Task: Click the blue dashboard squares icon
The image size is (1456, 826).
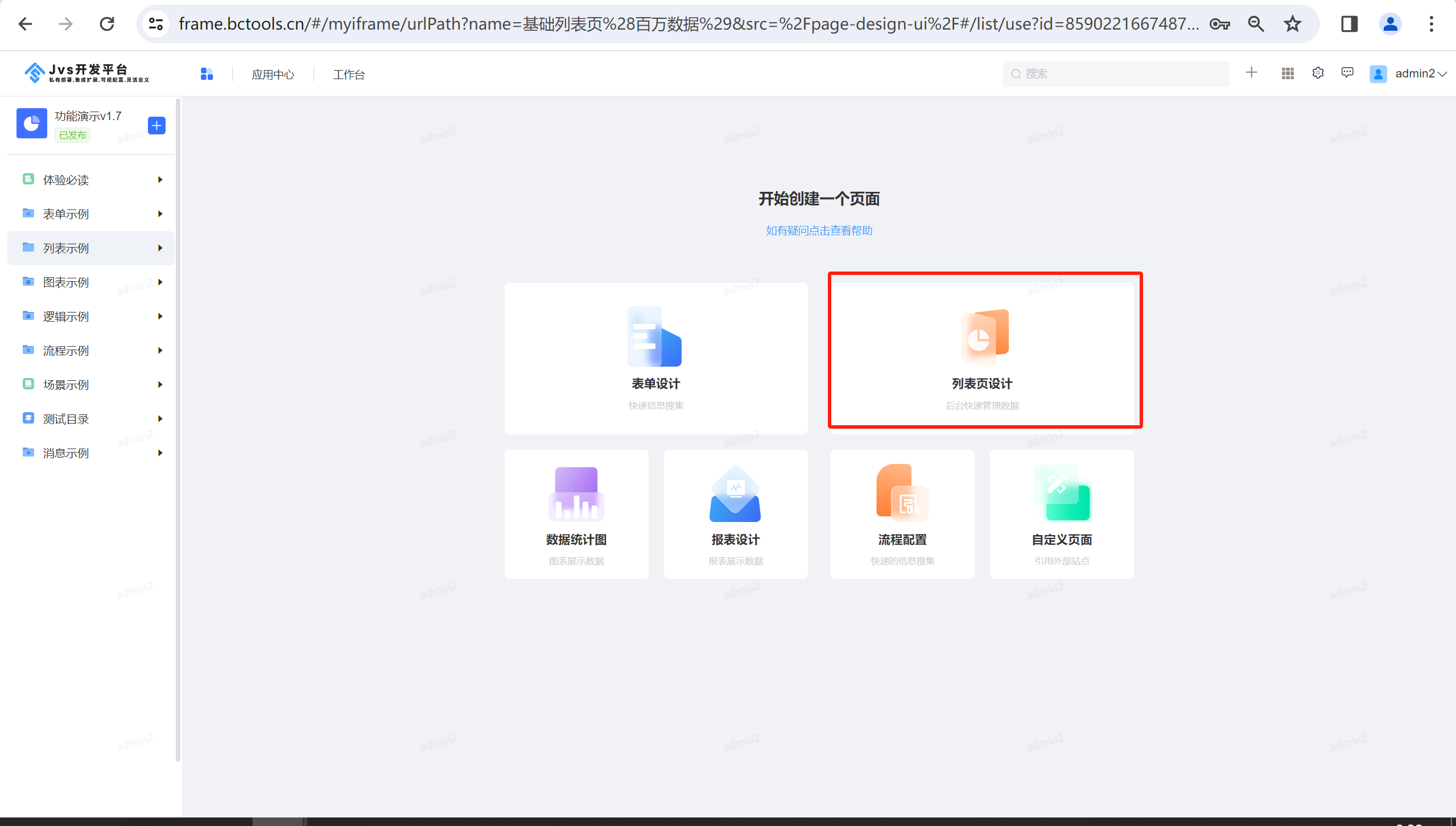Action: [207, 74]
